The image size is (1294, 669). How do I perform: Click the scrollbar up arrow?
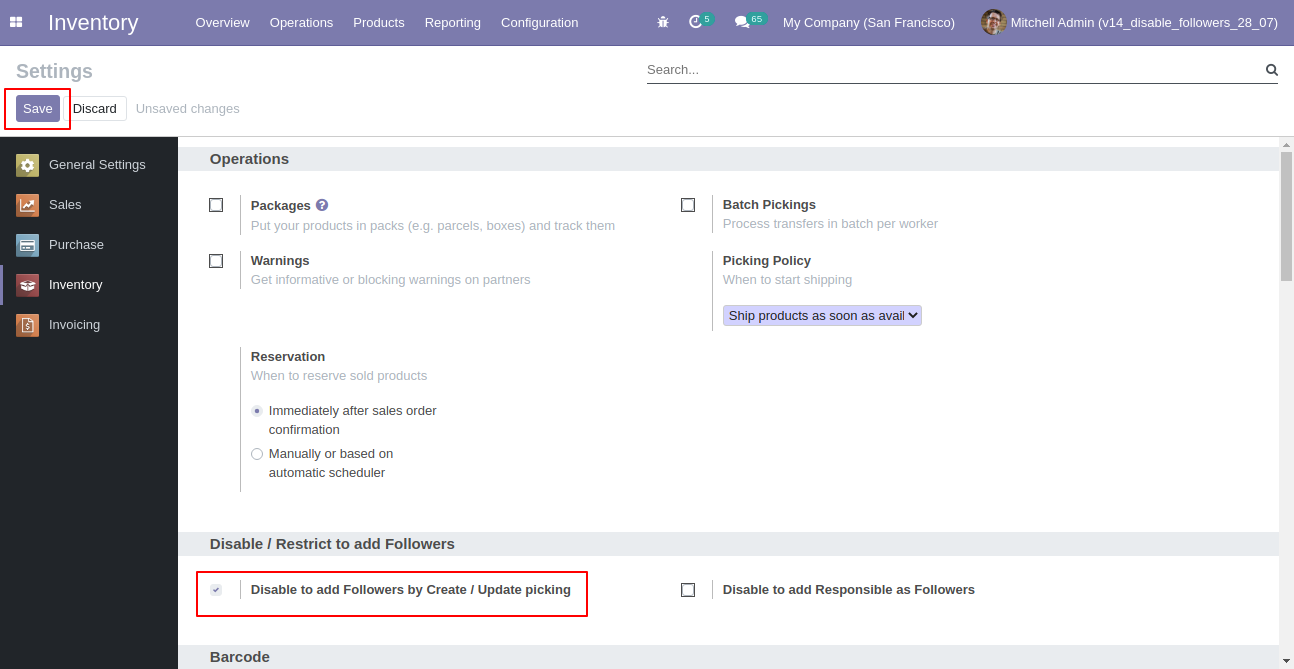[x=1286, y=145]
